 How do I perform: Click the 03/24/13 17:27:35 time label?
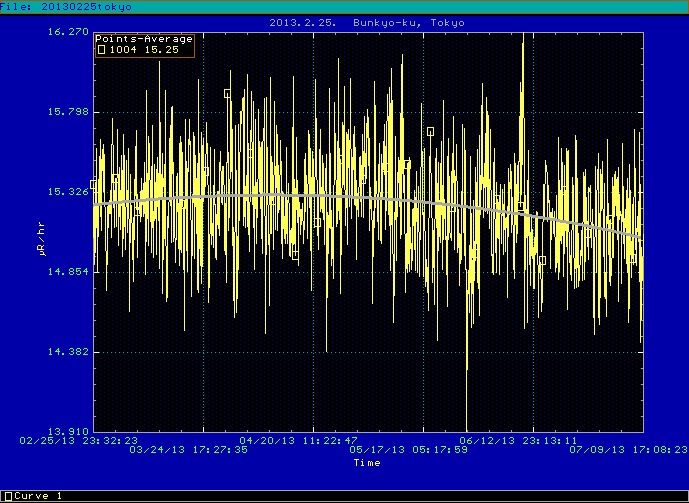click(189, 450)
